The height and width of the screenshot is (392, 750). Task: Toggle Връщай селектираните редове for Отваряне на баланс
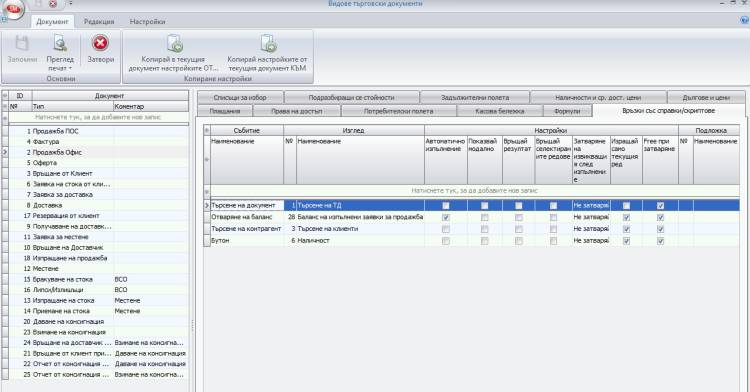(x=553, y=217)
